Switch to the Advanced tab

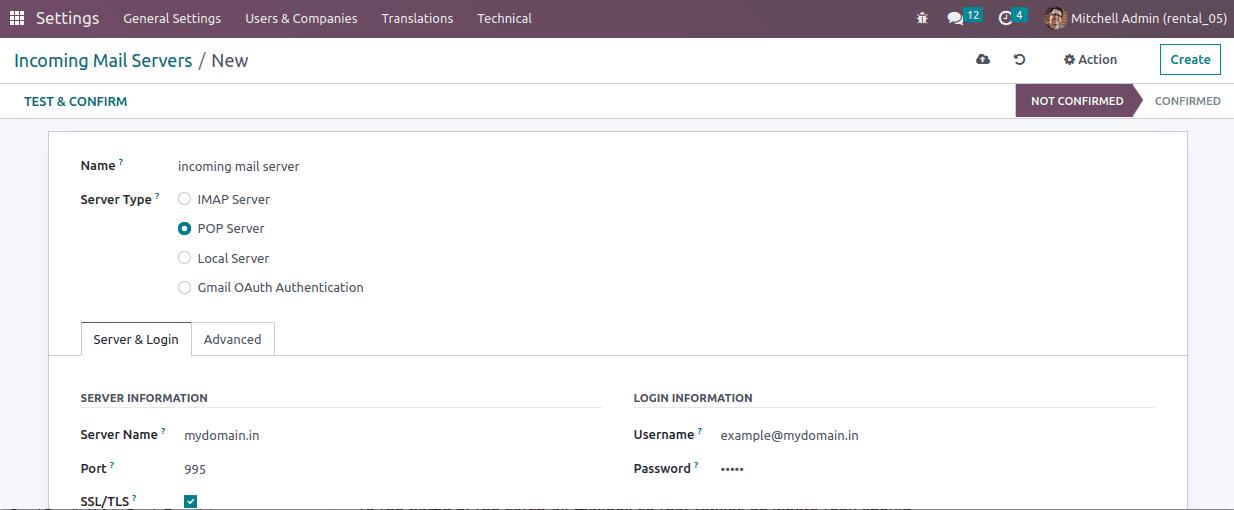coord(232,339)
